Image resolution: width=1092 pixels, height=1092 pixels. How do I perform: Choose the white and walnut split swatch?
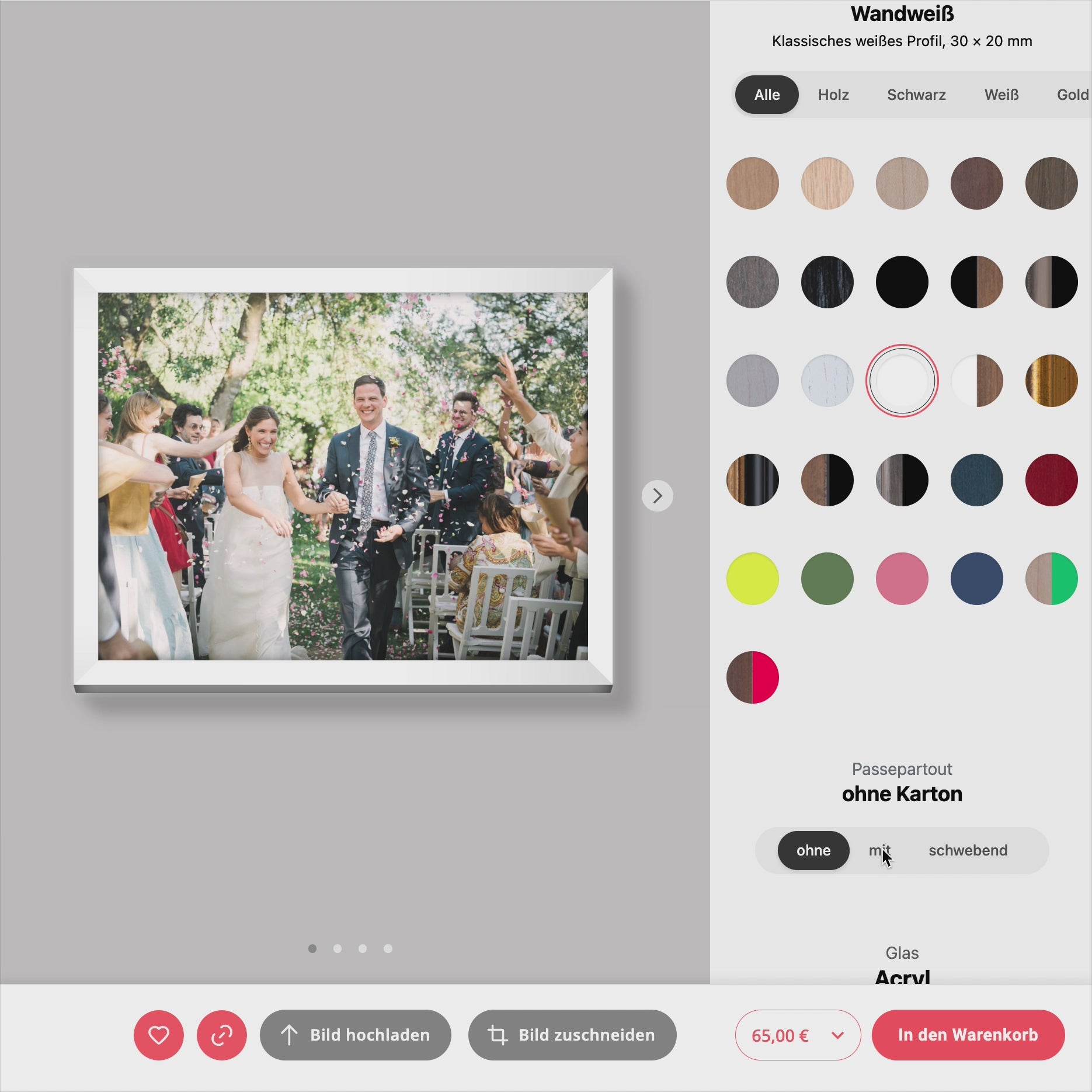(x=977, y=381)
